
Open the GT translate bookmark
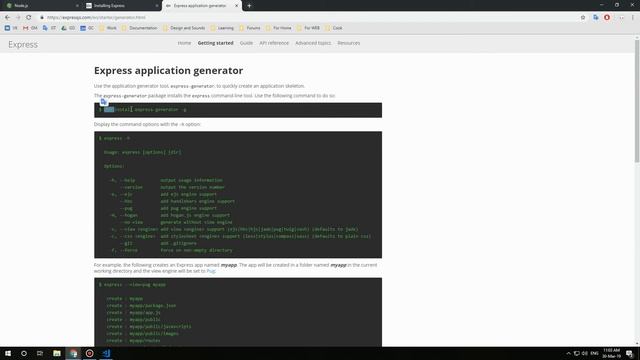pyautogui.click(x=49, y=28)
